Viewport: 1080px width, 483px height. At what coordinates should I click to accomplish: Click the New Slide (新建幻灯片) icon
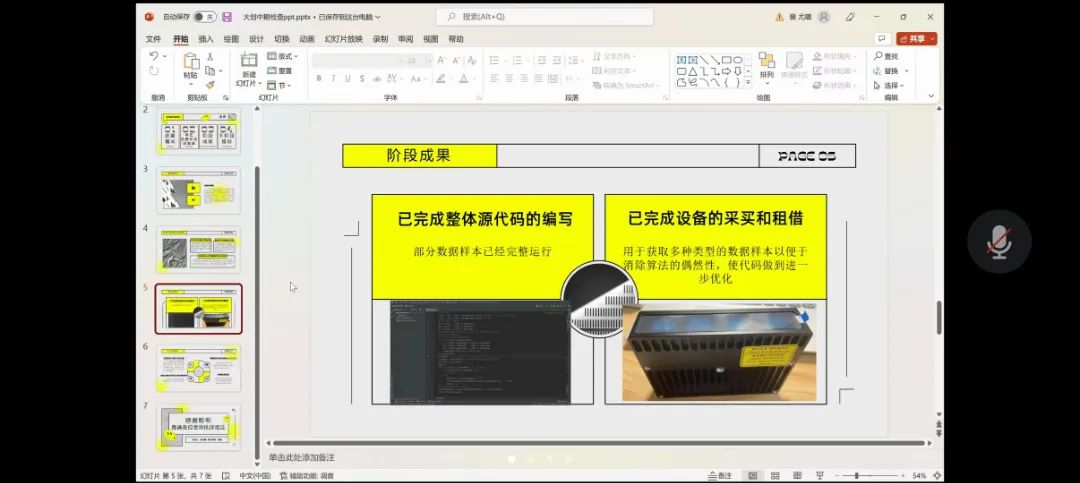point(247,62)
